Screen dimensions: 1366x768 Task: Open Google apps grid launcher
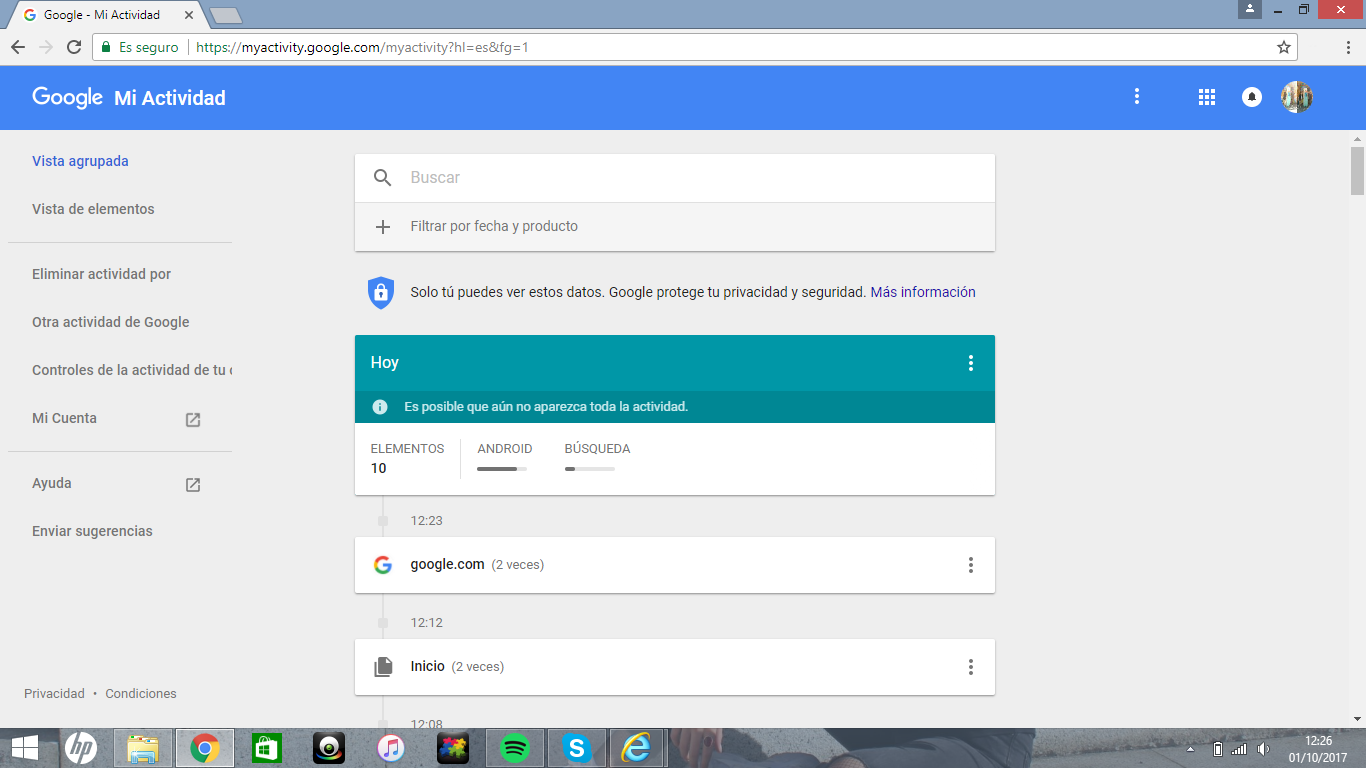1207,97
